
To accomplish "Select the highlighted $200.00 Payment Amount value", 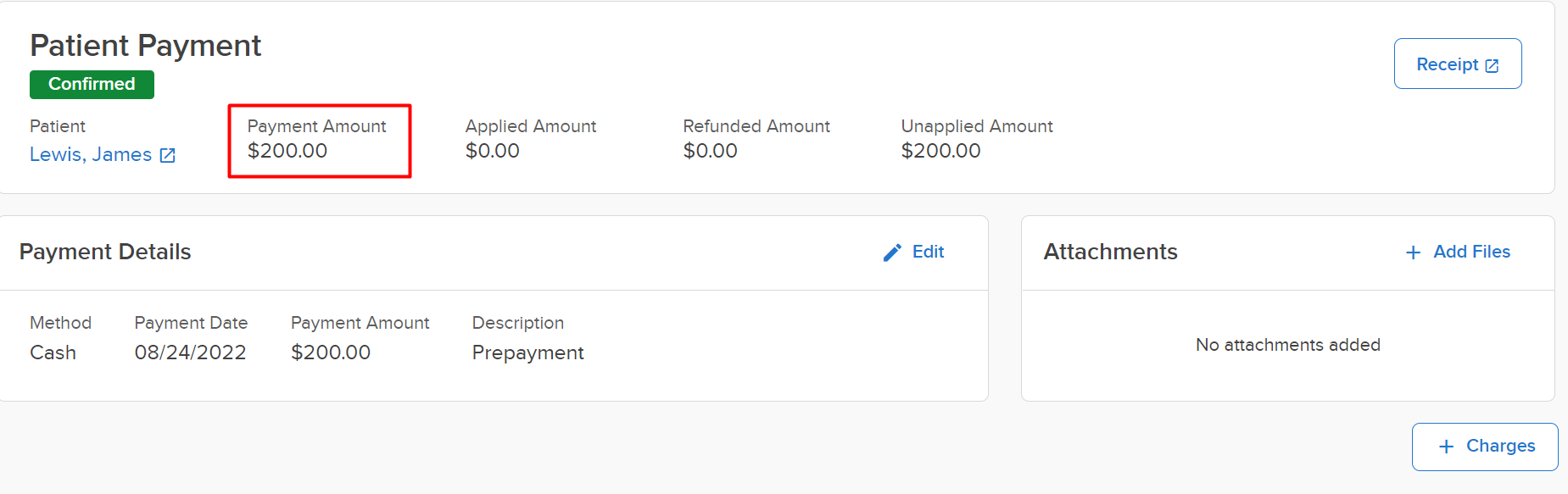I will coord(287,151).
